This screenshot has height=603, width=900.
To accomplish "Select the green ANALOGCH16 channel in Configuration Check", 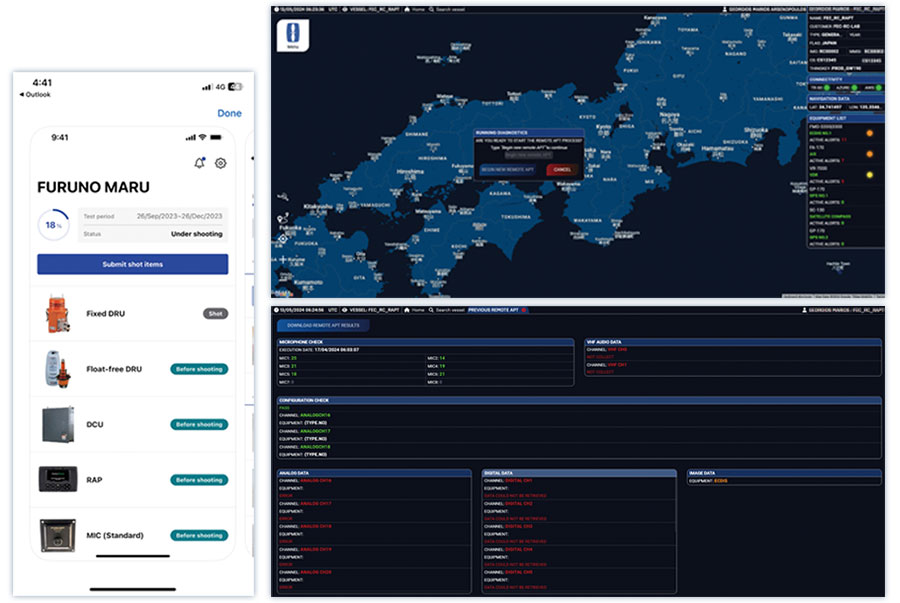I will [x=316, y=415].
